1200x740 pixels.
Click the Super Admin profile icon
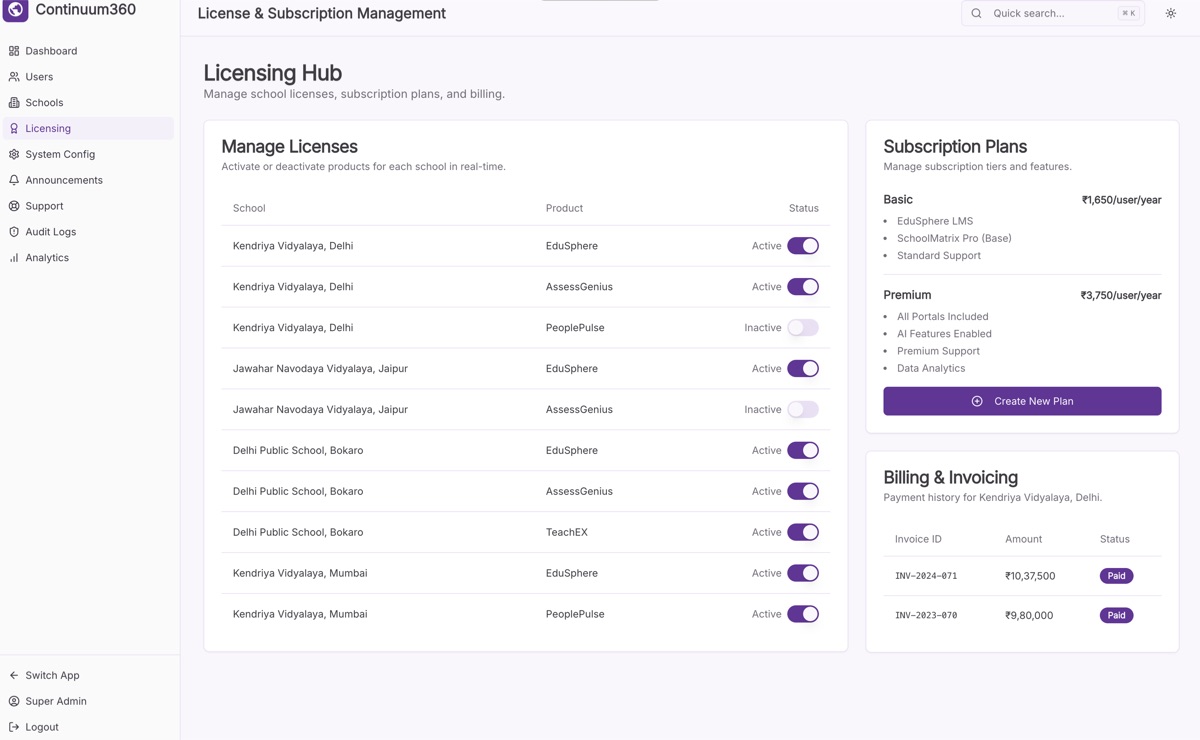tap(14, 702)
